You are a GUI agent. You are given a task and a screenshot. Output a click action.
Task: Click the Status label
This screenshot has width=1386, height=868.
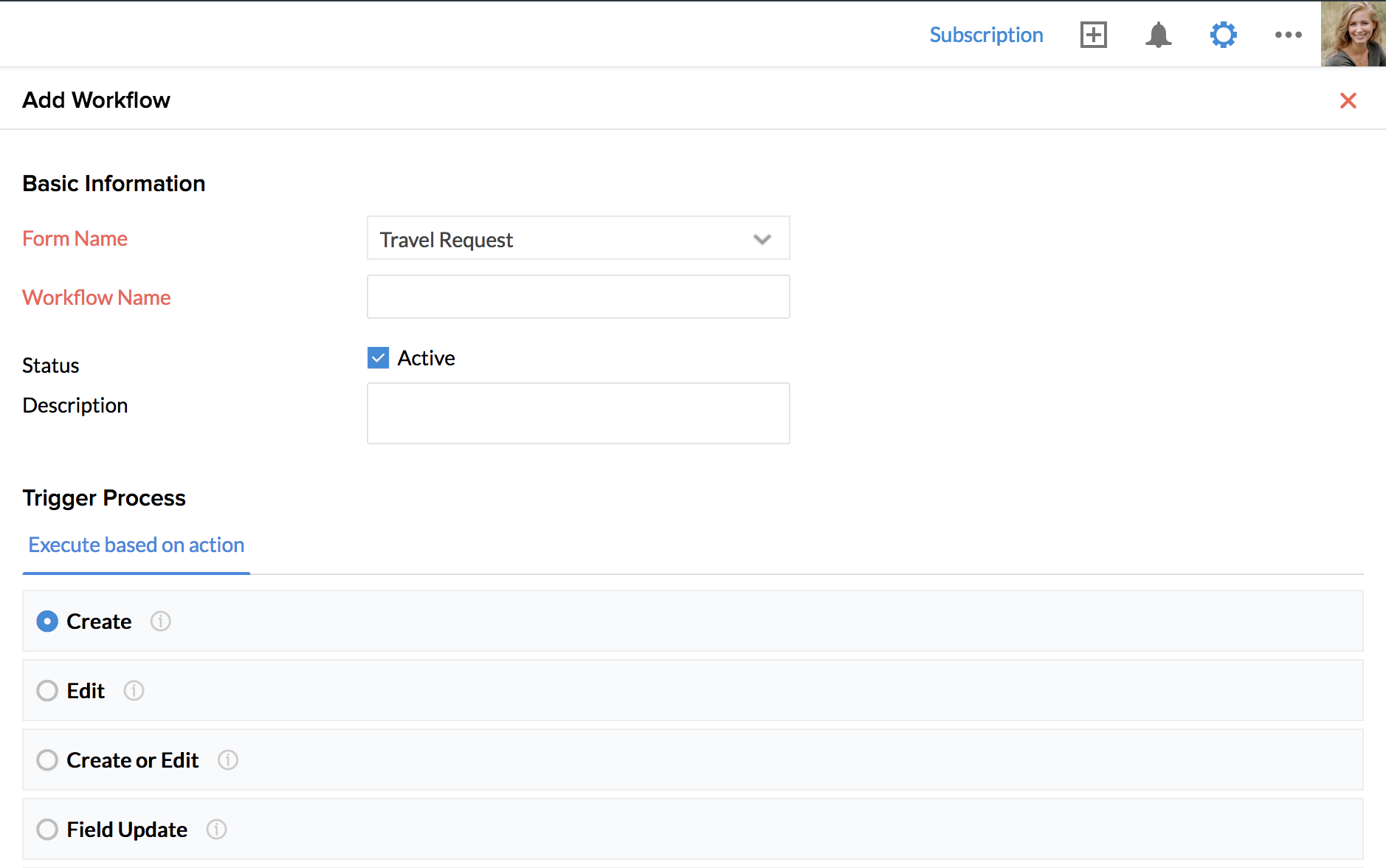(50, 365)
